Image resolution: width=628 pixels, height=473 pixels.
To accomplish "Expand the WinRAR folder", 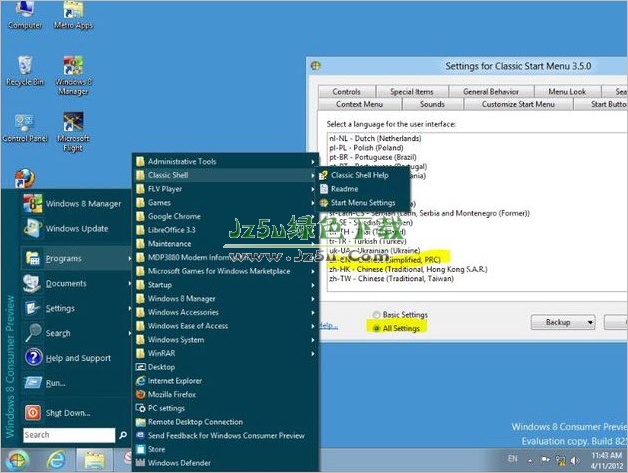I will (x=225, y=353).
